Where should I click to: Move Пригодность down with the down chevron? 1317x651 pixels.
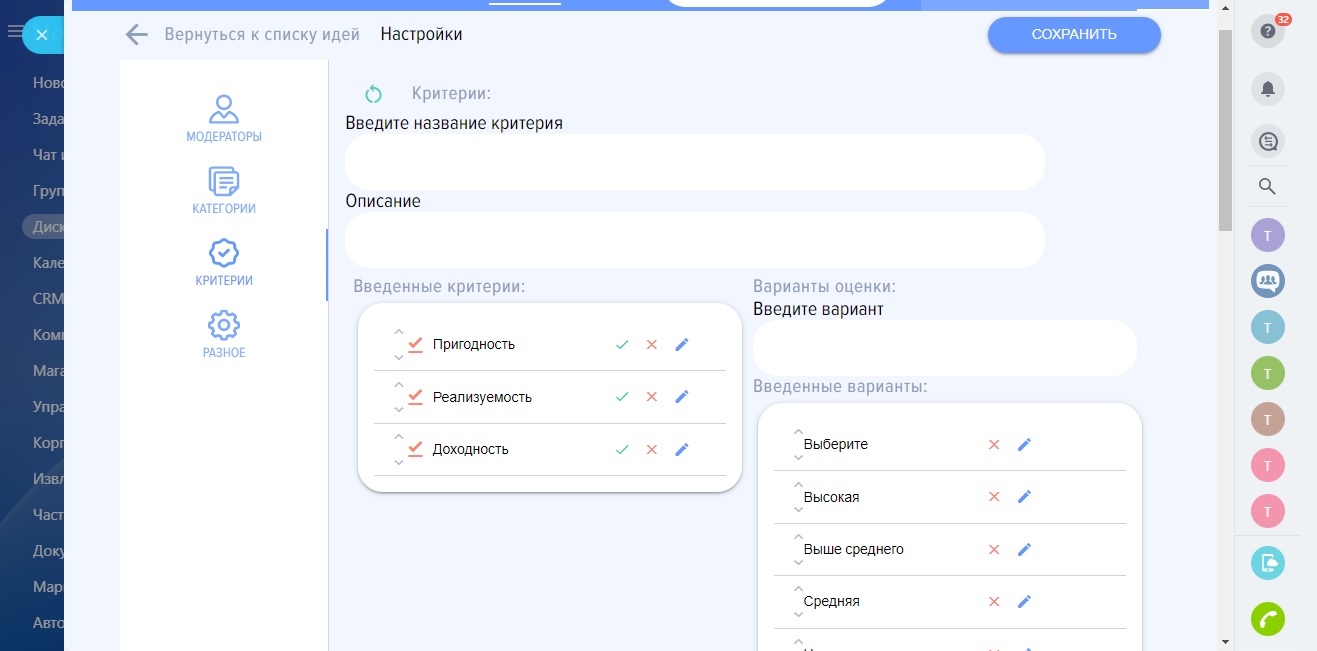tap(399, 357)
